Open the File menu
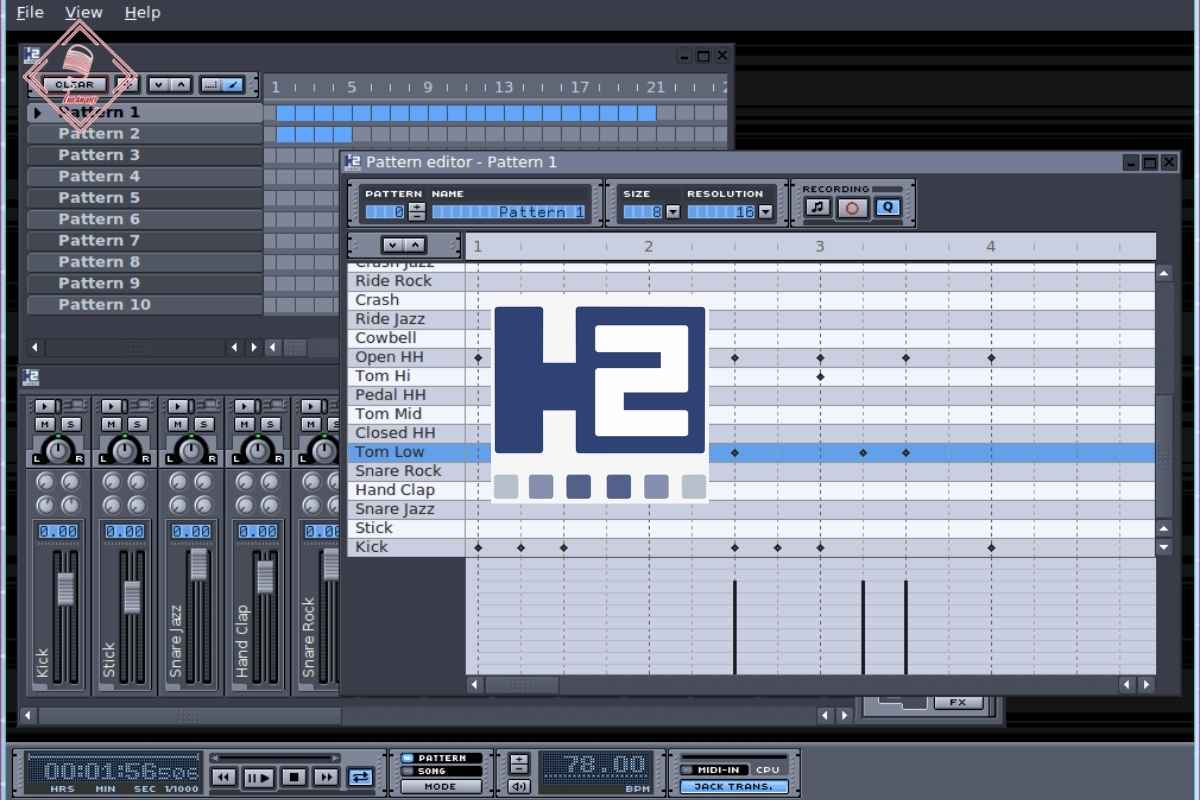The image size is (1200, 800). 30,13
